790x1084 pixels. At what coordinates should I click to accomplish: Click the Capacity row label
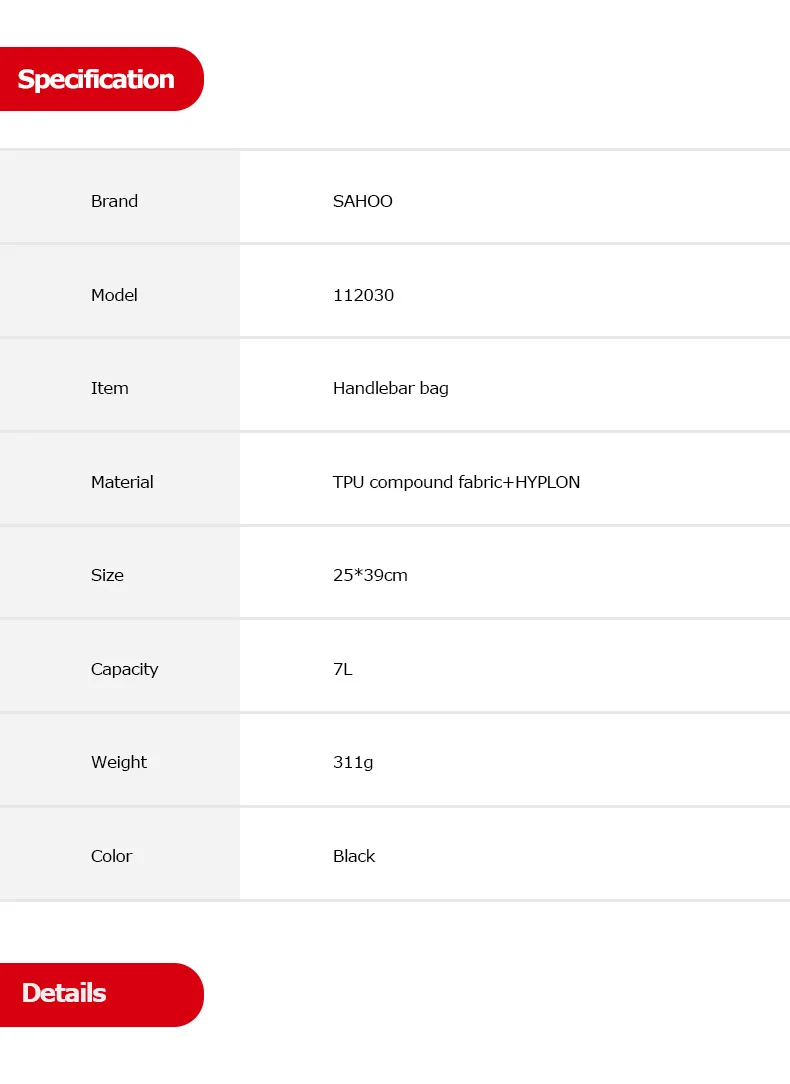click(124, 669)
